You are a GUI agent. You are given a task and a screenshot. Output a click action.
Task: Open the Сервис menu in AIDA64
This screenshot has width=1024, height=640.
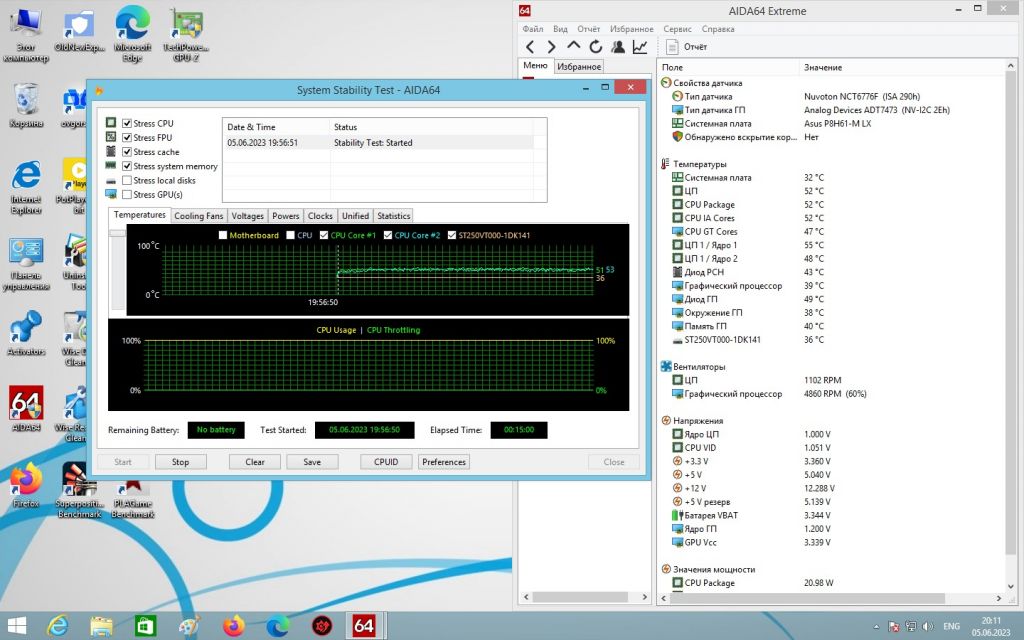coord(677,29)
